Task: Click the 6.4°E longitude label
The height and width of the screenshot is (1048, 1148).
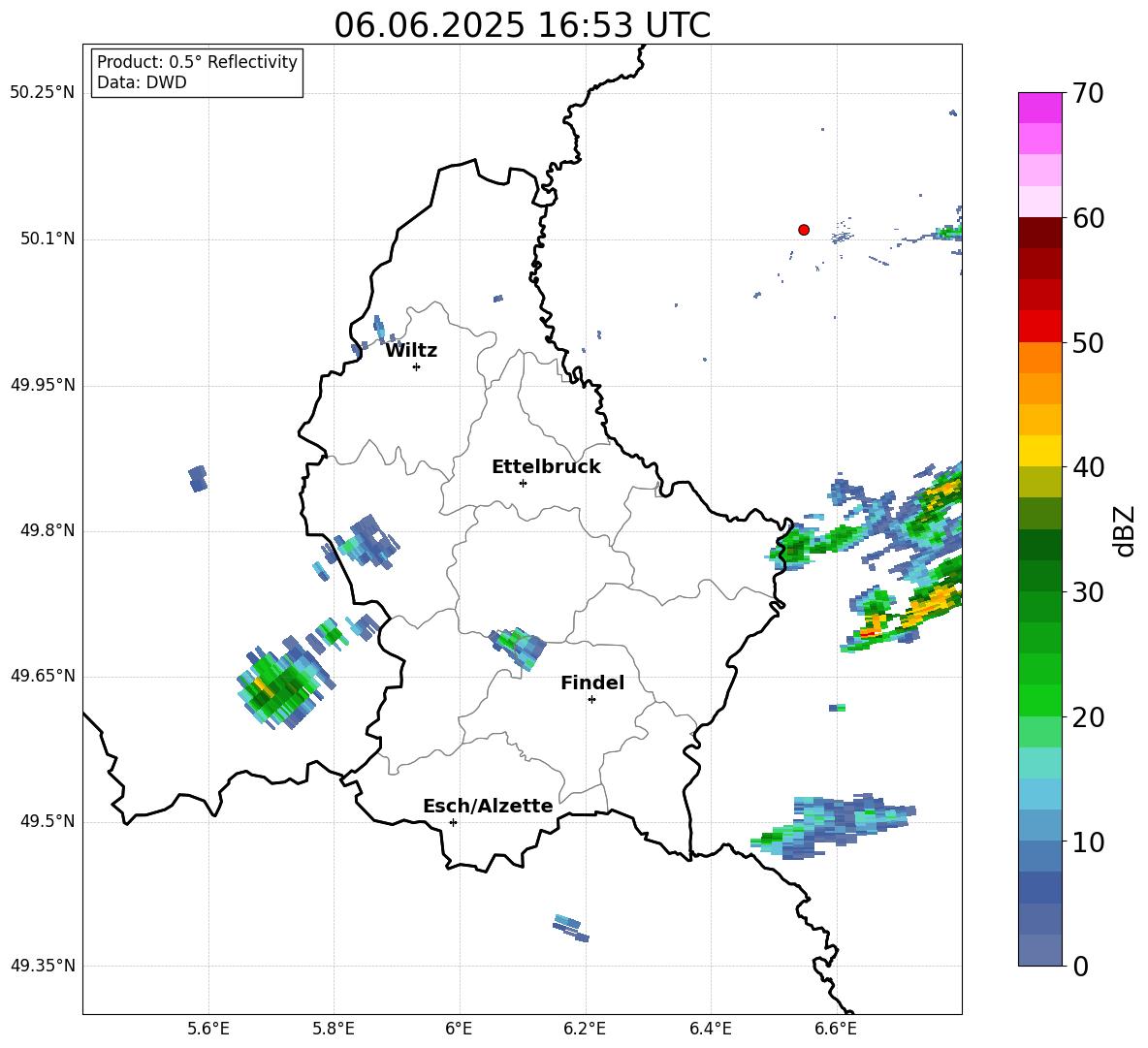Action: pos(710,1029)
